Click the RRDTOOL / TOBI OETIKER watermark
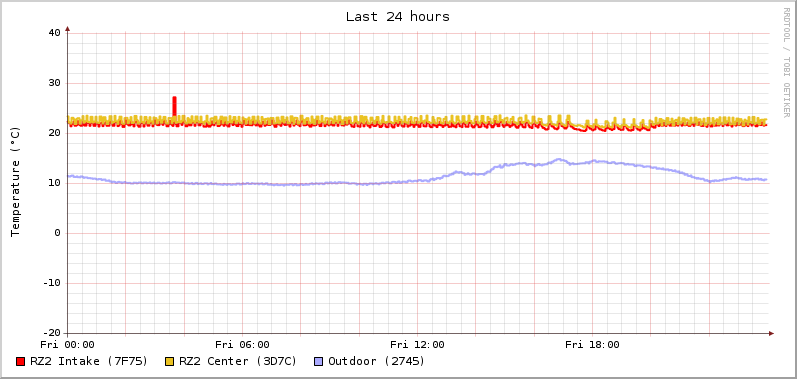 click(786, 62)
